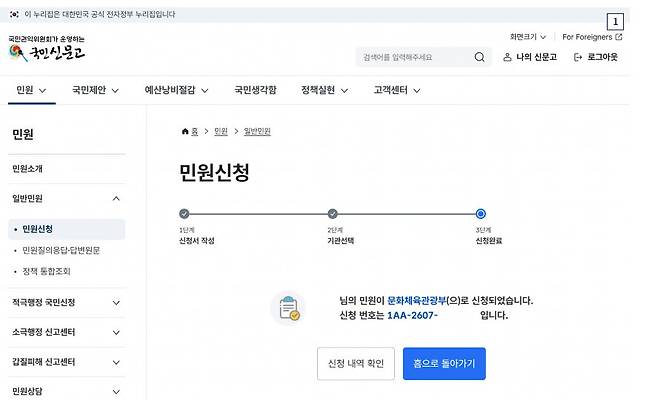The height and width of the screenshot is (400, 658).
Task: Click the For Foreigners external-link icon
Action: pyautogui.click(x=619, y=37)
